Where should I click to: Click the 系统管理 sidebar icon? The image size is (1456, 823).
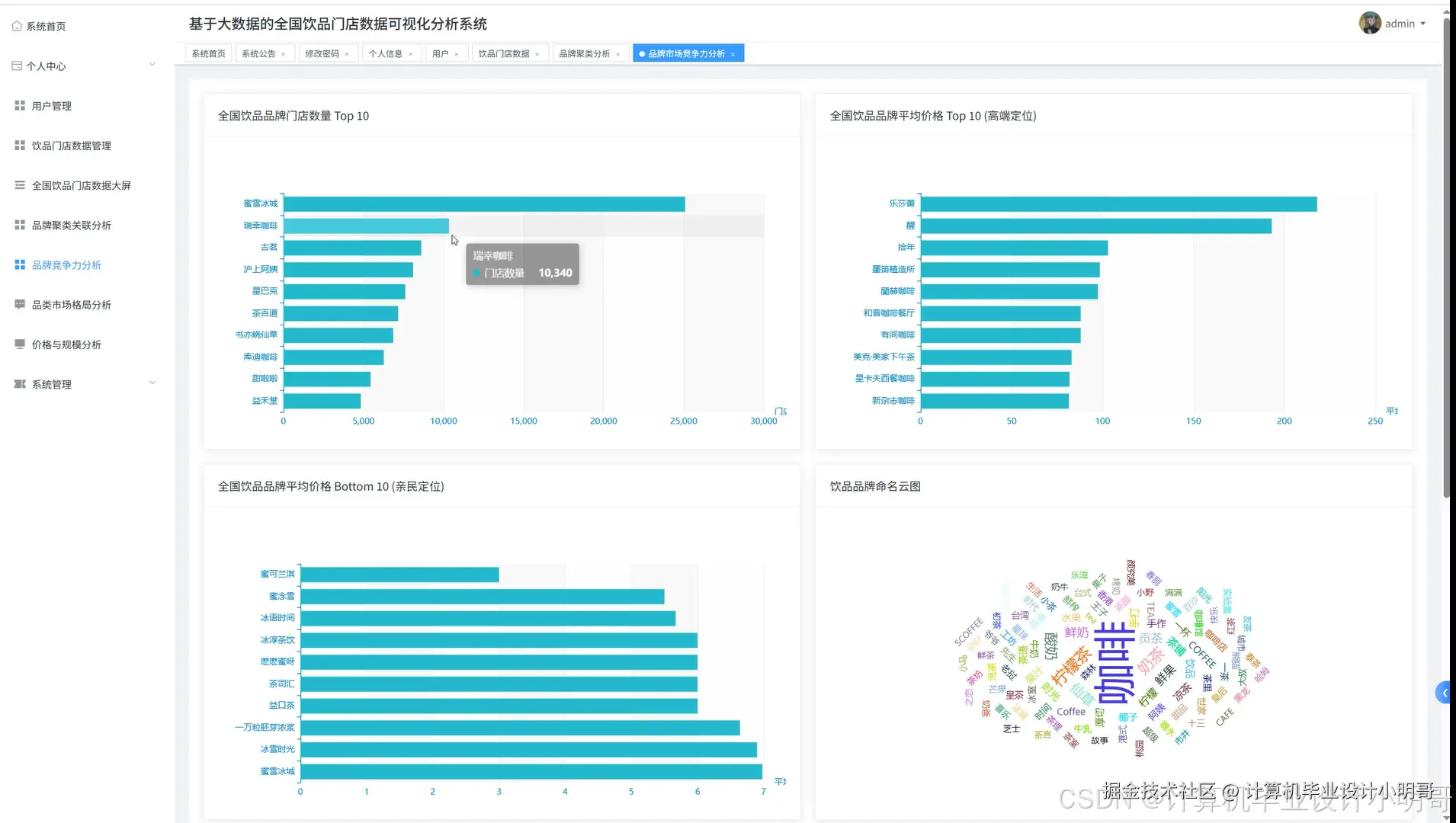coord(20,384)
